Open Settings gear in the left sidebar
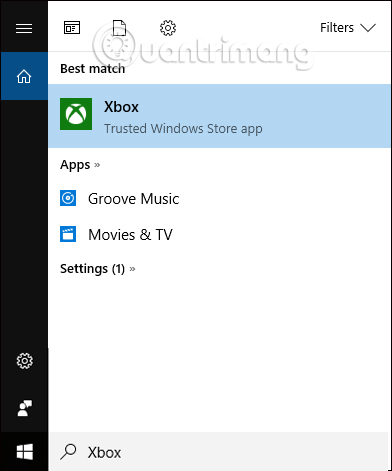Screen dimensions: 392x471 (25, 361)
